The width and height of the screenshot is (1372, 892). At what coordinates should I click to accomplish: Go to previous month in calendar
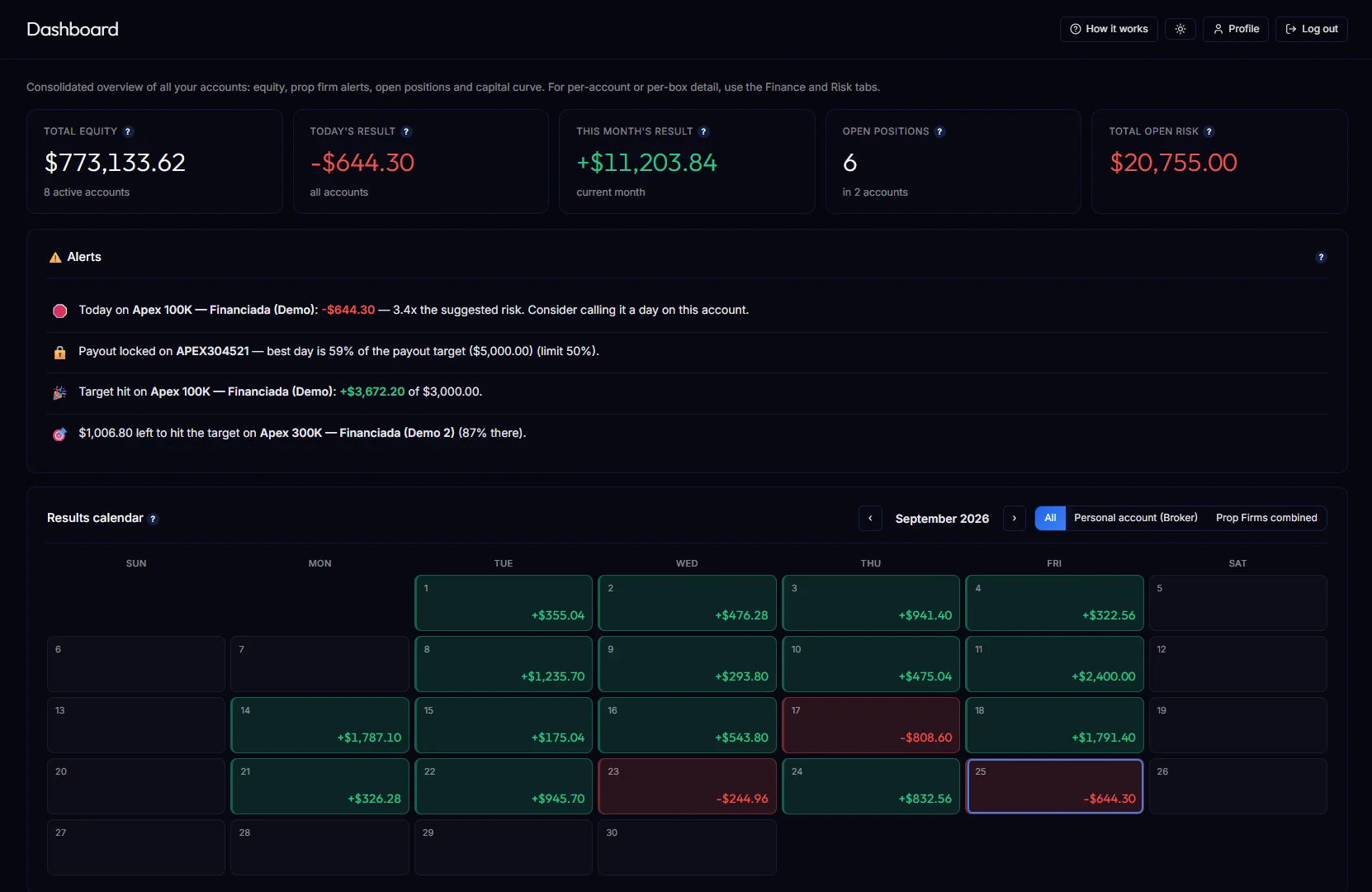(870, 518)
